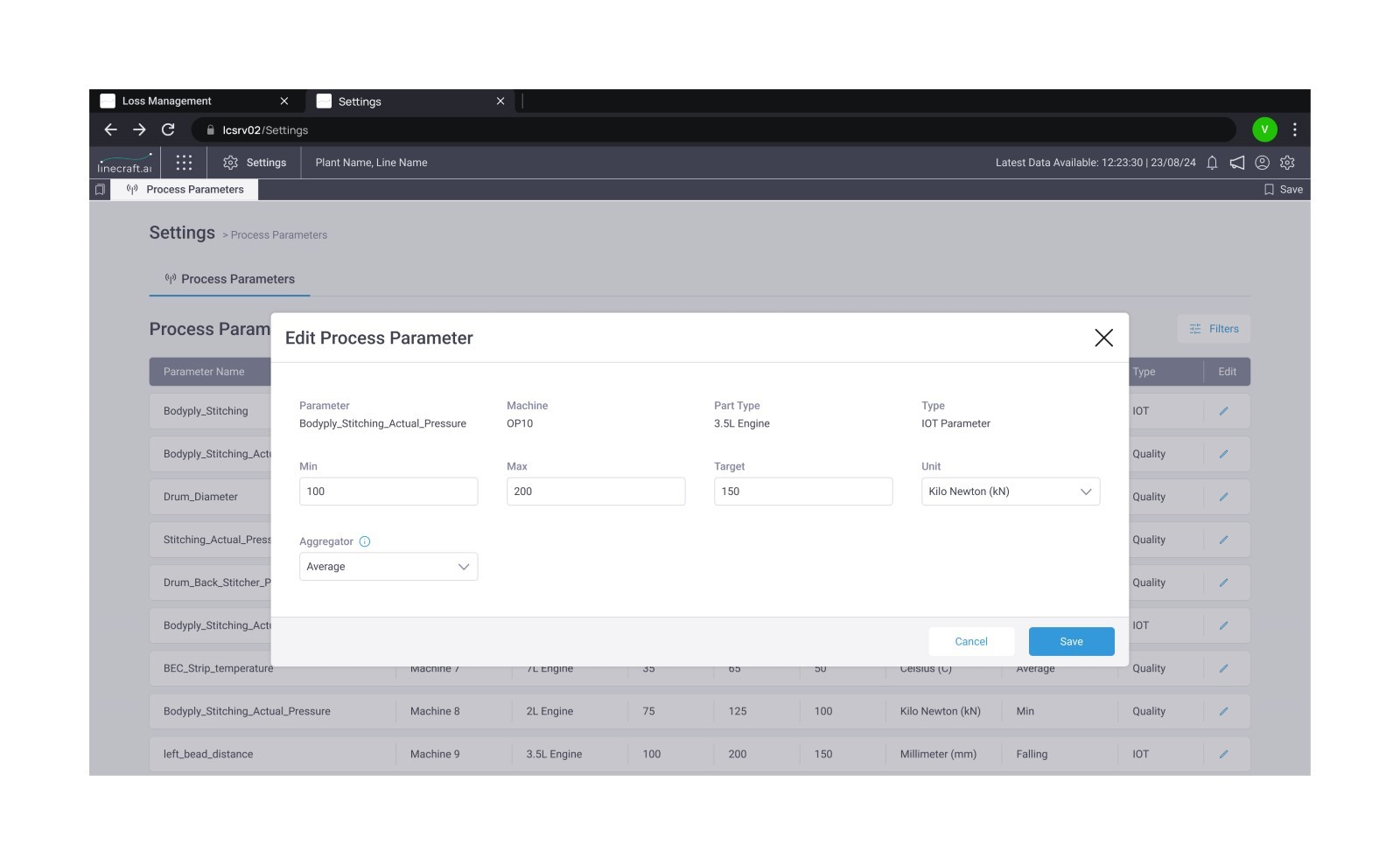Click the Aggregator info icon

click(x=365, y=541)
